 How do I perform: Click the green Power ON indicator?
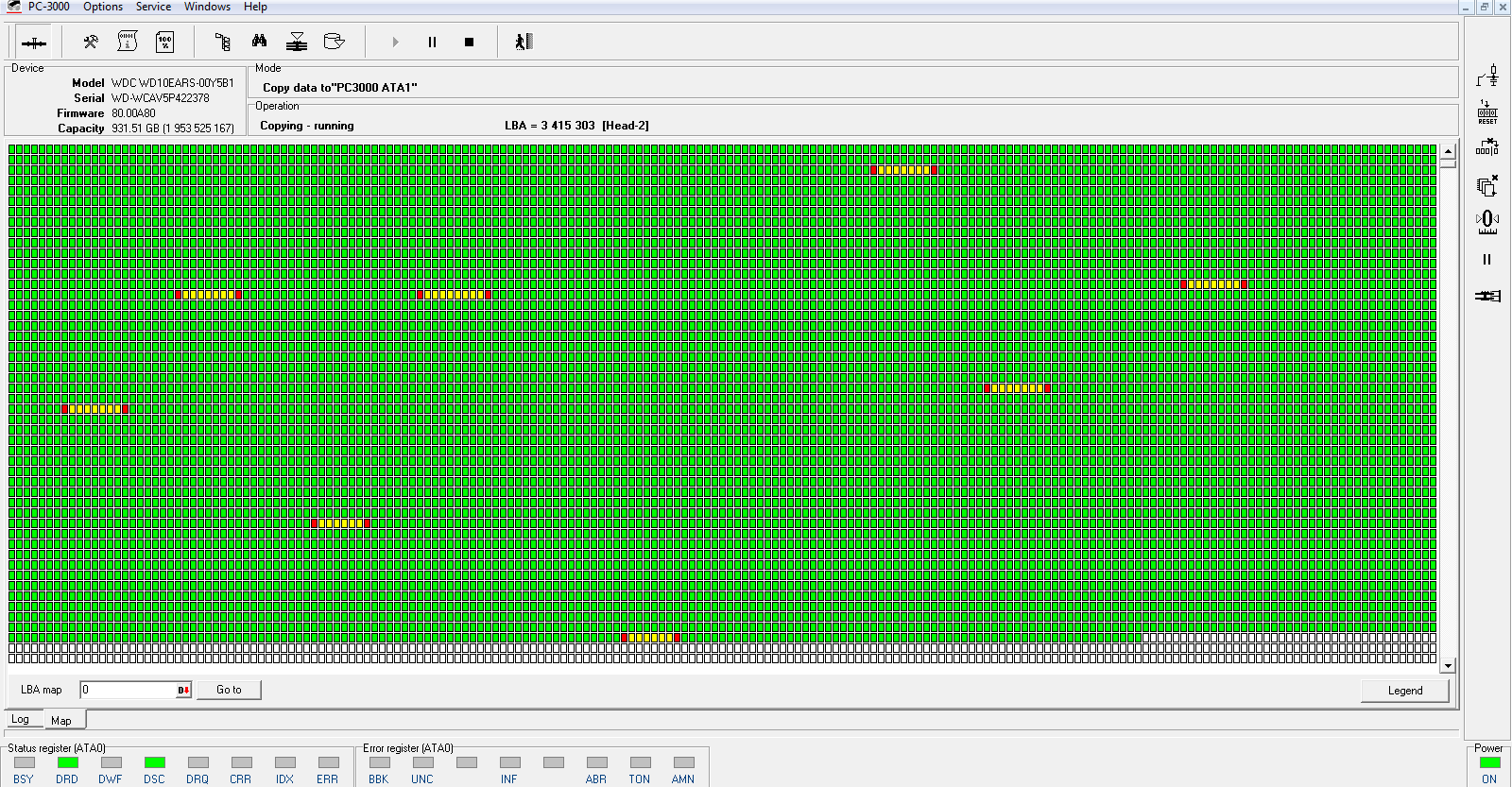tap(1489, 762)
